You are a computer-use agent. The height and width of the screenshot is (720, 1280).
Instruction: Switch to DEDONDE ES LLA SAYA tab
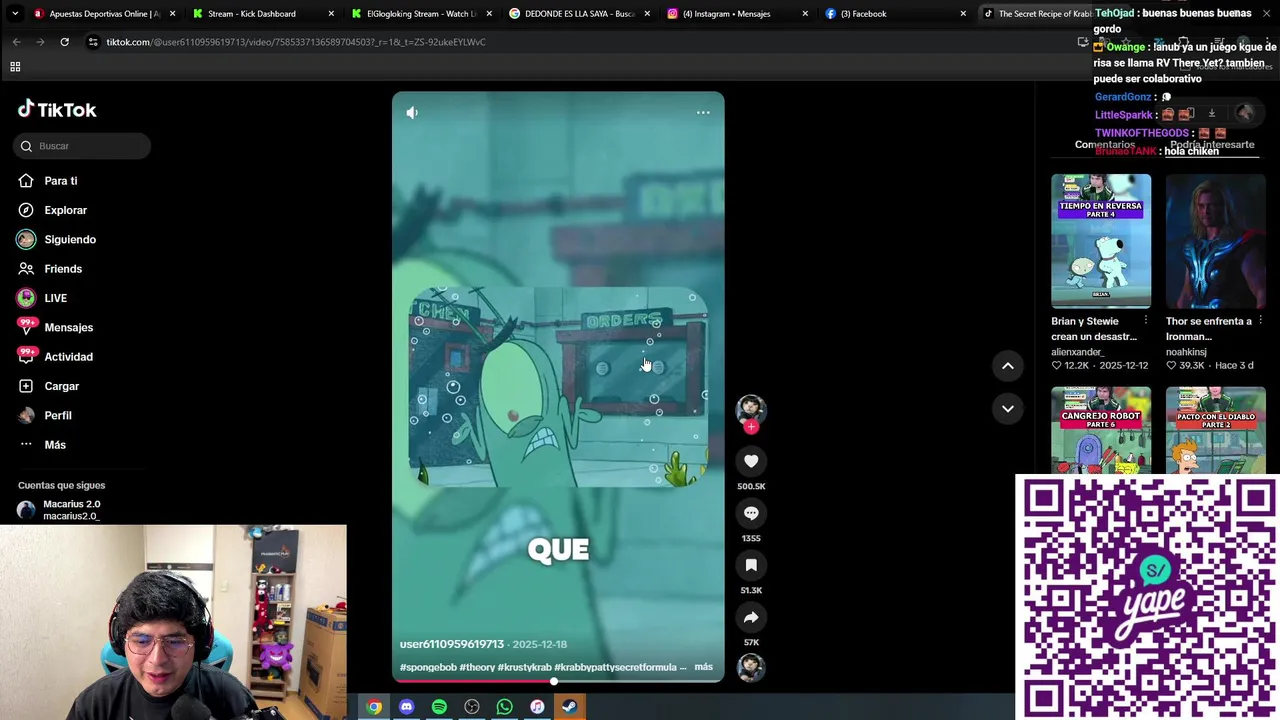pos(579,14)
